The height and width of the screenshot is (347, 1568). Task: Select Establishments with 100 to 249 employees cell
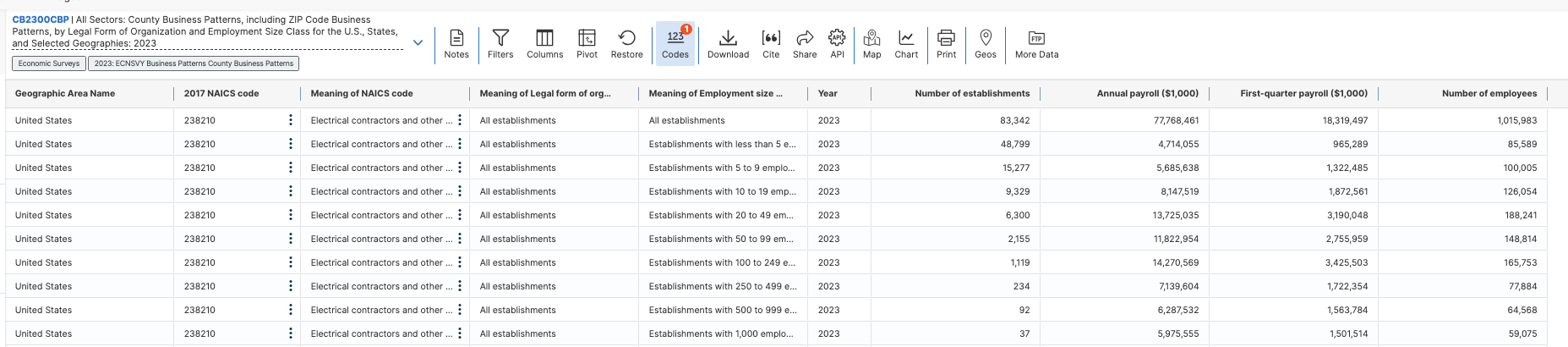(723, 262)
